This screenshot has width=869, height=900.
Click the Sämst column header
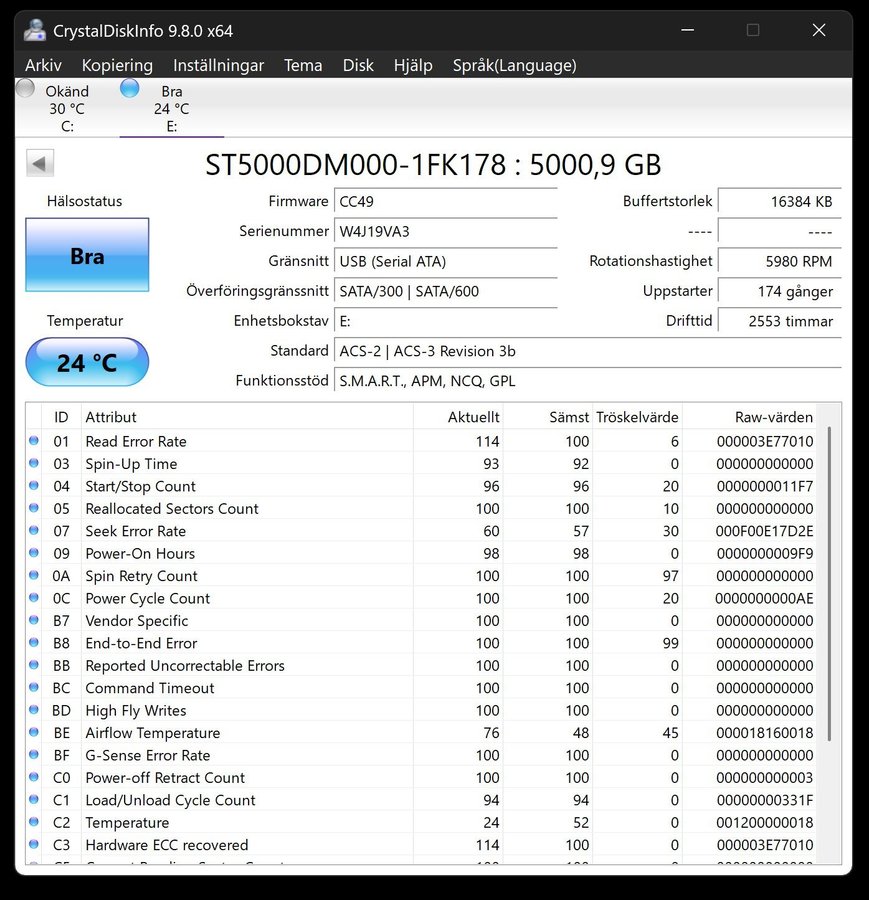tap(548, 417)
